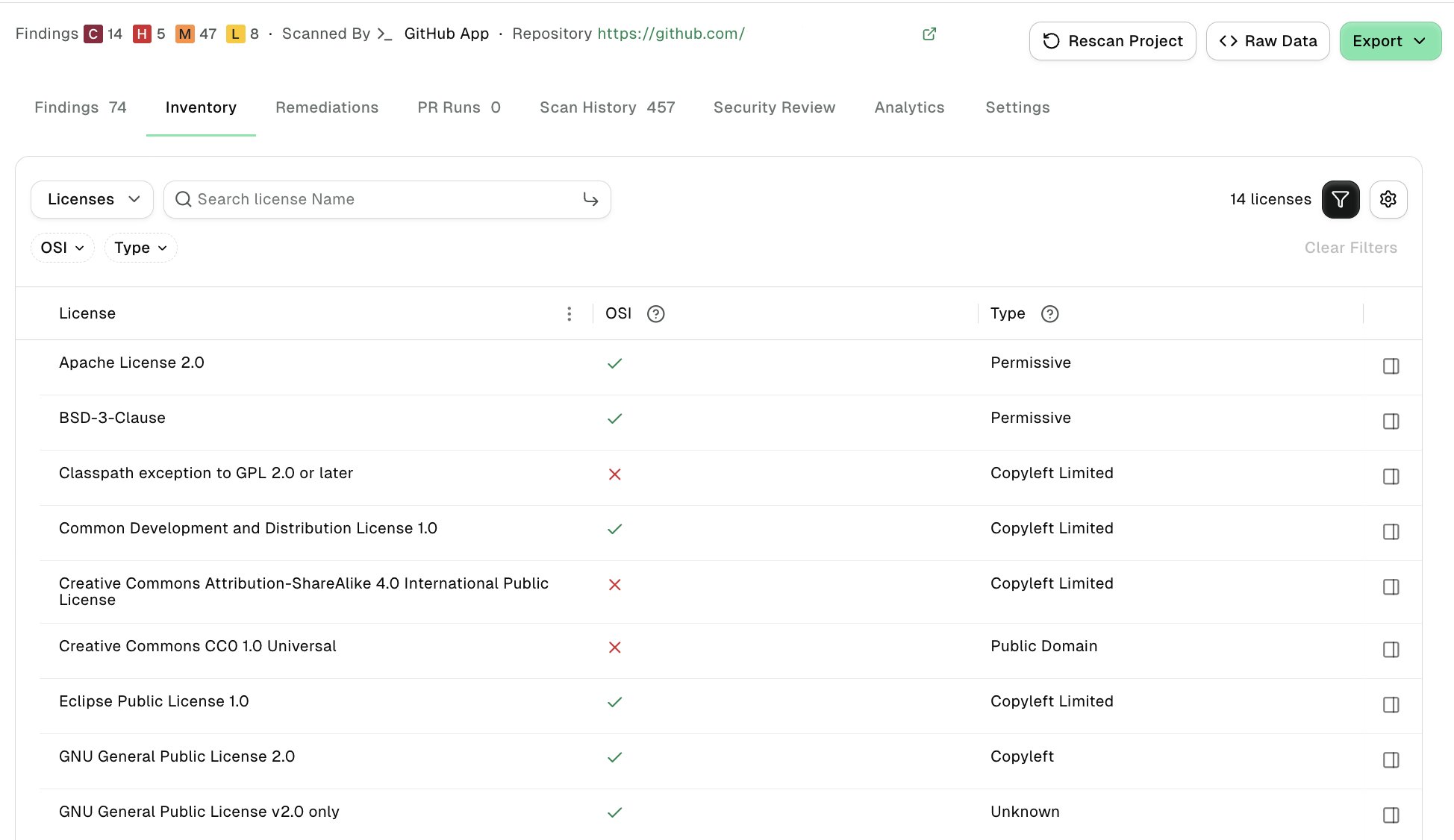Open table settings gear icon
The width and height of the screenshot is (1454, 840).
(x=1388, y=199)
